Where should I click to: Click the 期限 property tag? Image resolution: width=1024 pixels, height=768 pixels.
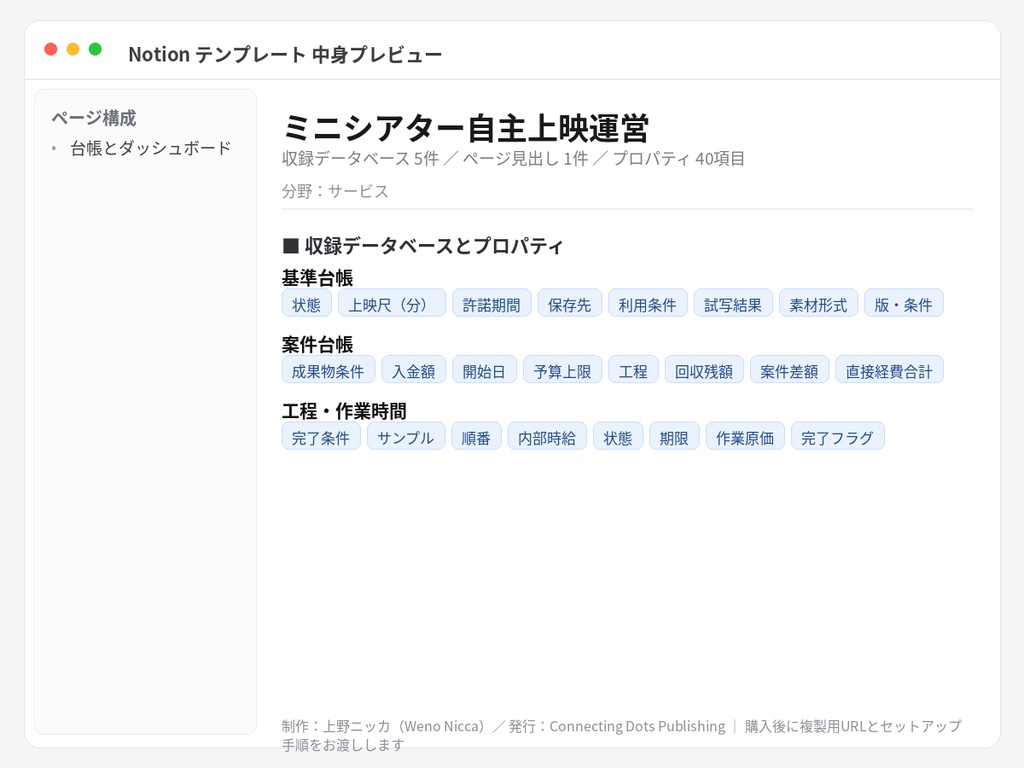[675, 437]
